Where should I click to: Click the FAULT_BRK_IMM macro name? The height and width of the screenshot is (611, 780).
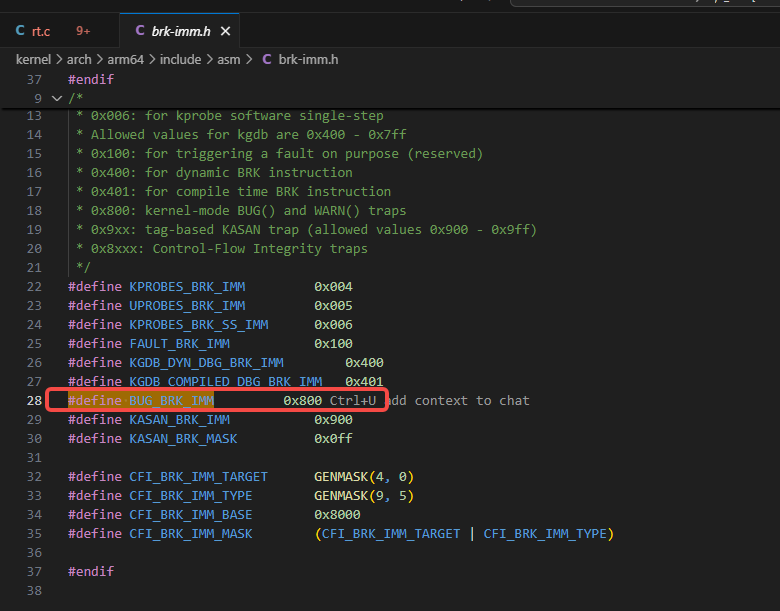(x=180, y=344)
